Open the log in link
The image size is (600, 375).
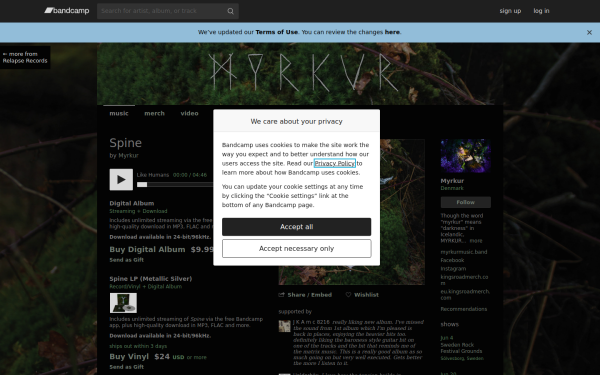[x=541, y=11]
